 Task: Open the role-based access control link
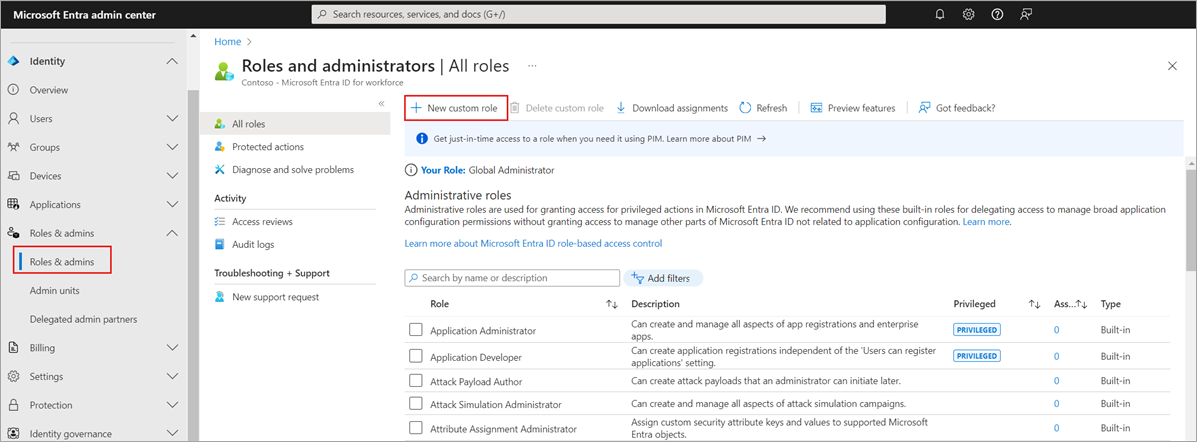(x=533, y=243)
